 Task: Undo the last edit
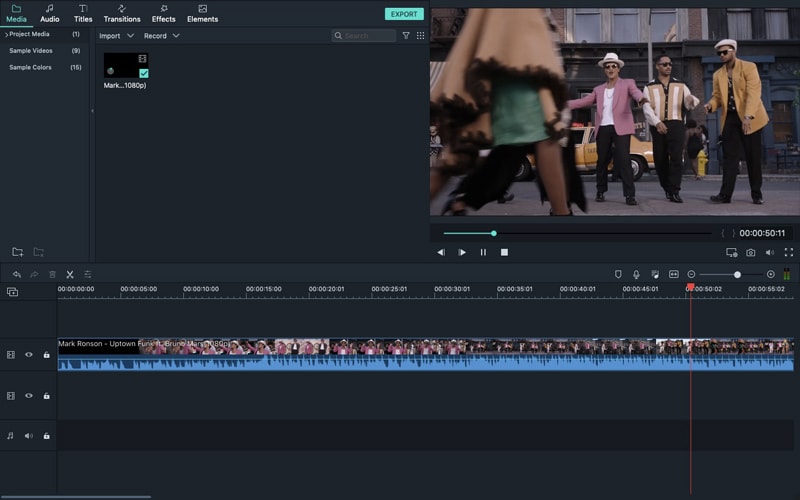click(17, 274)
